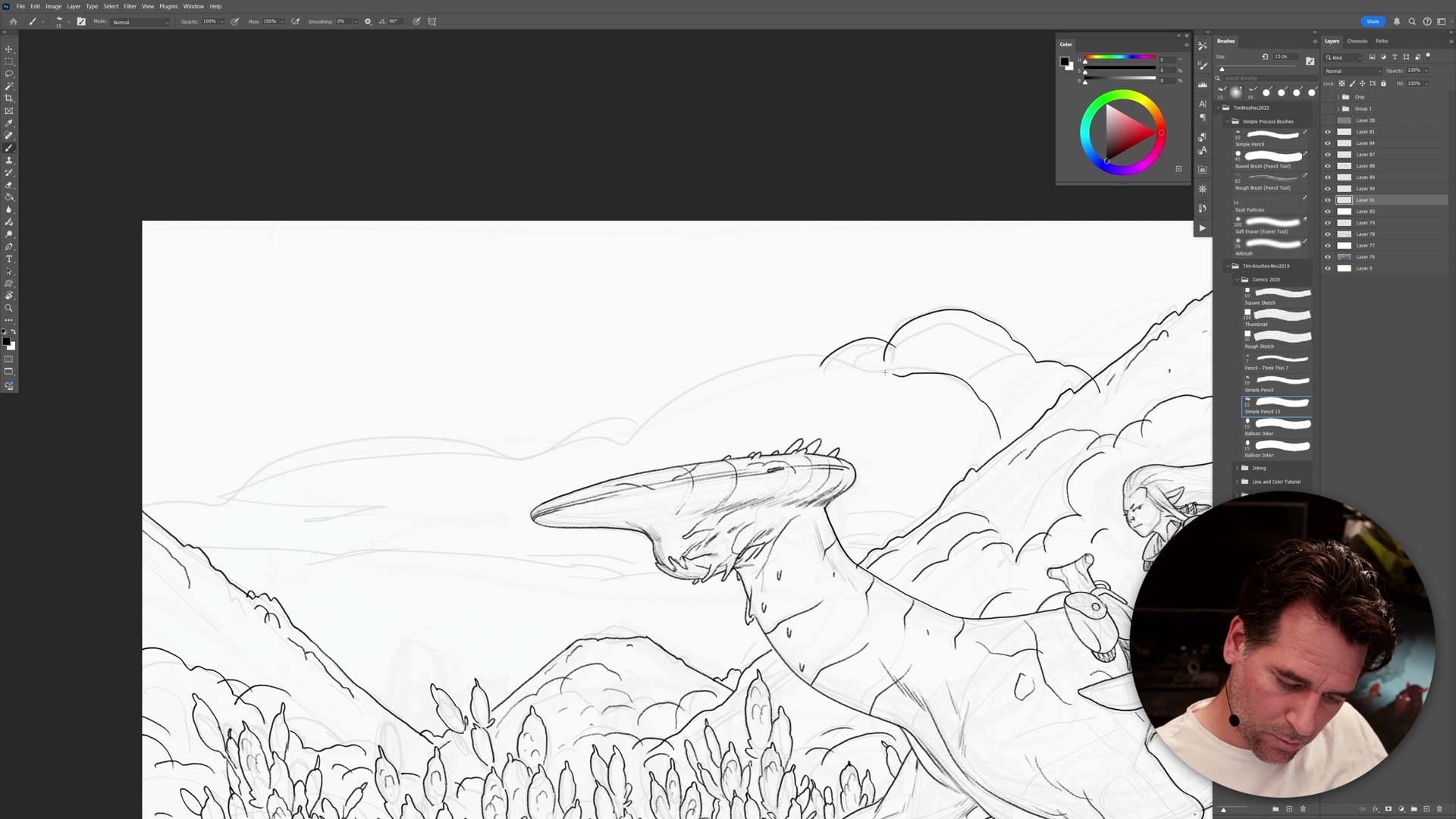Show hidden Layer 28

click(1328, 121)
